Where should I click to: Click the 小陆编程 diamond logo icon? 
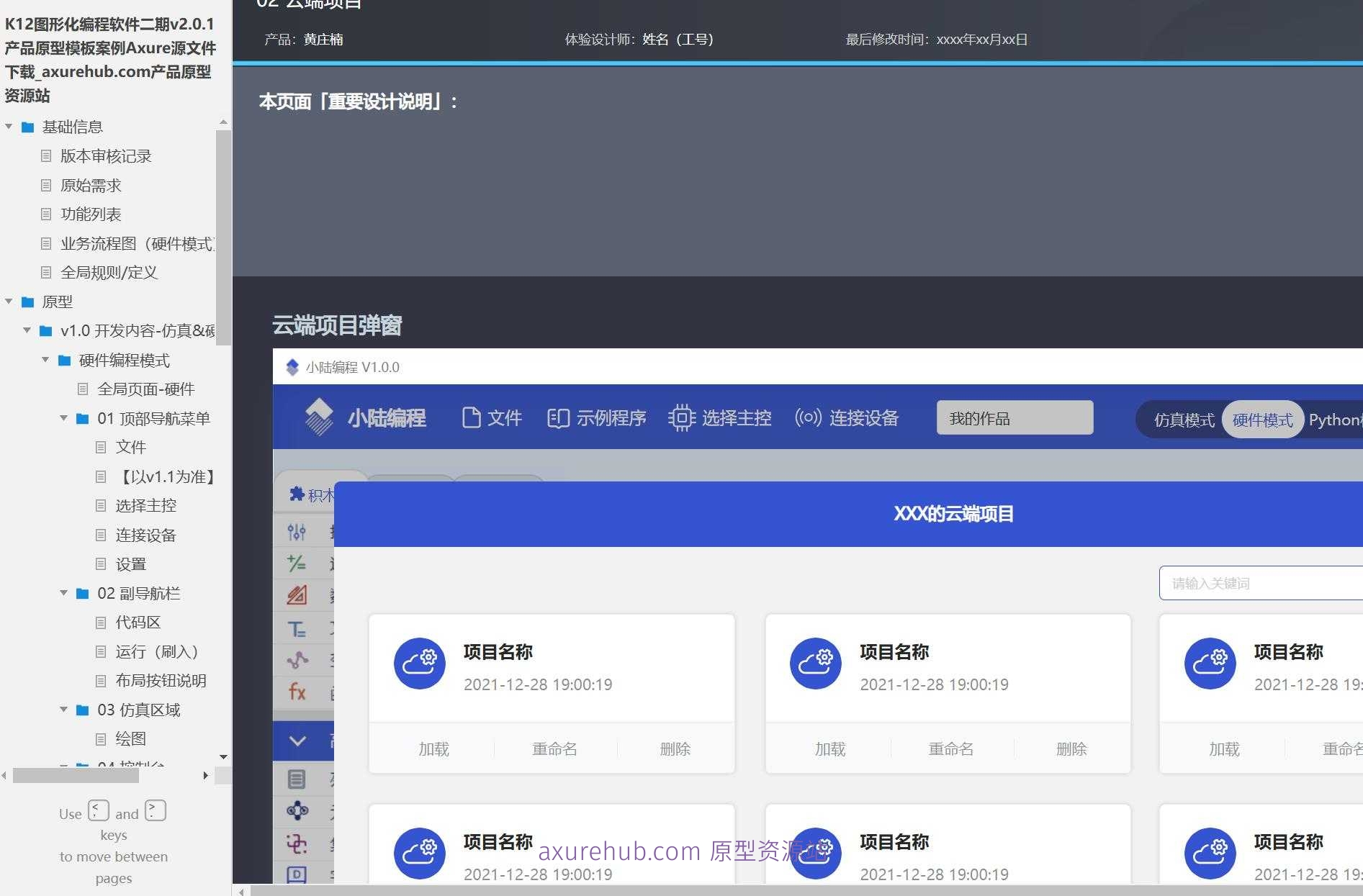pyautogui.click(x=319, y=417)
